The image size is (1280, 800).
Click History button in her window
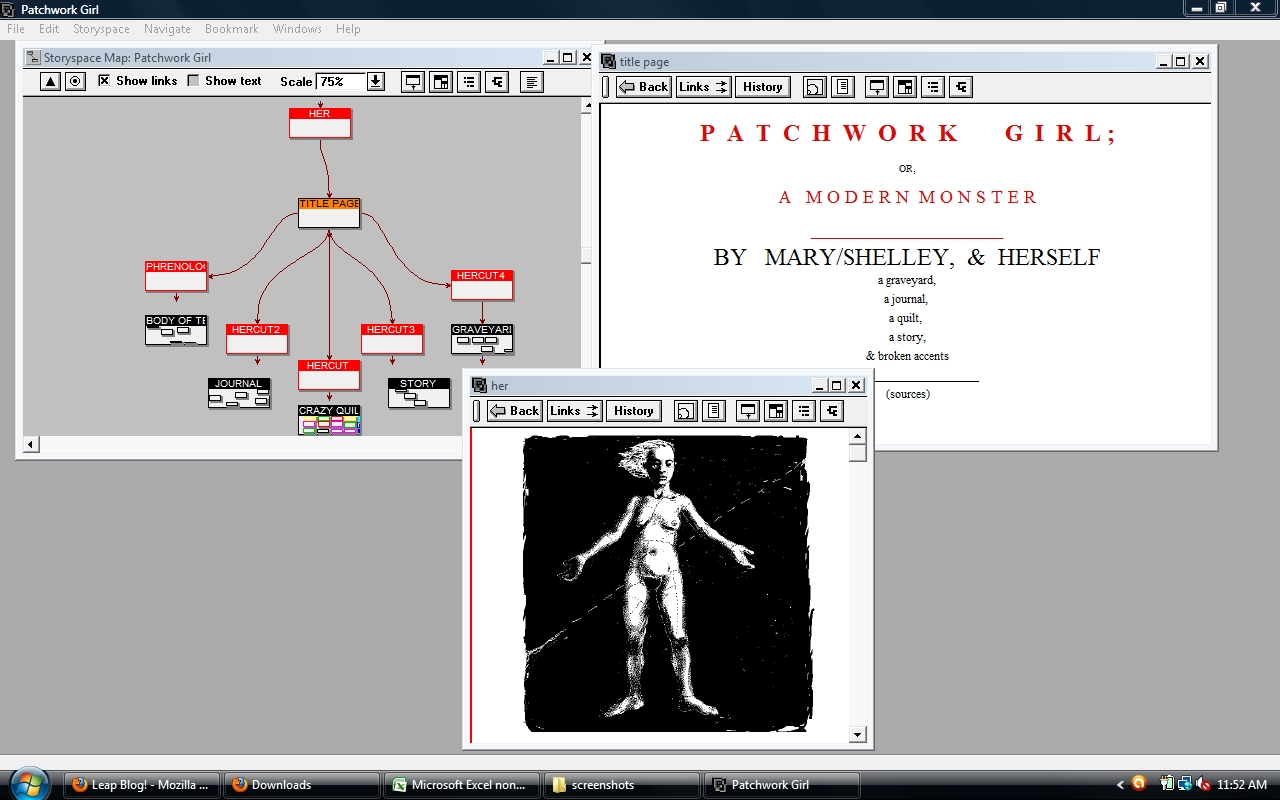634,411
